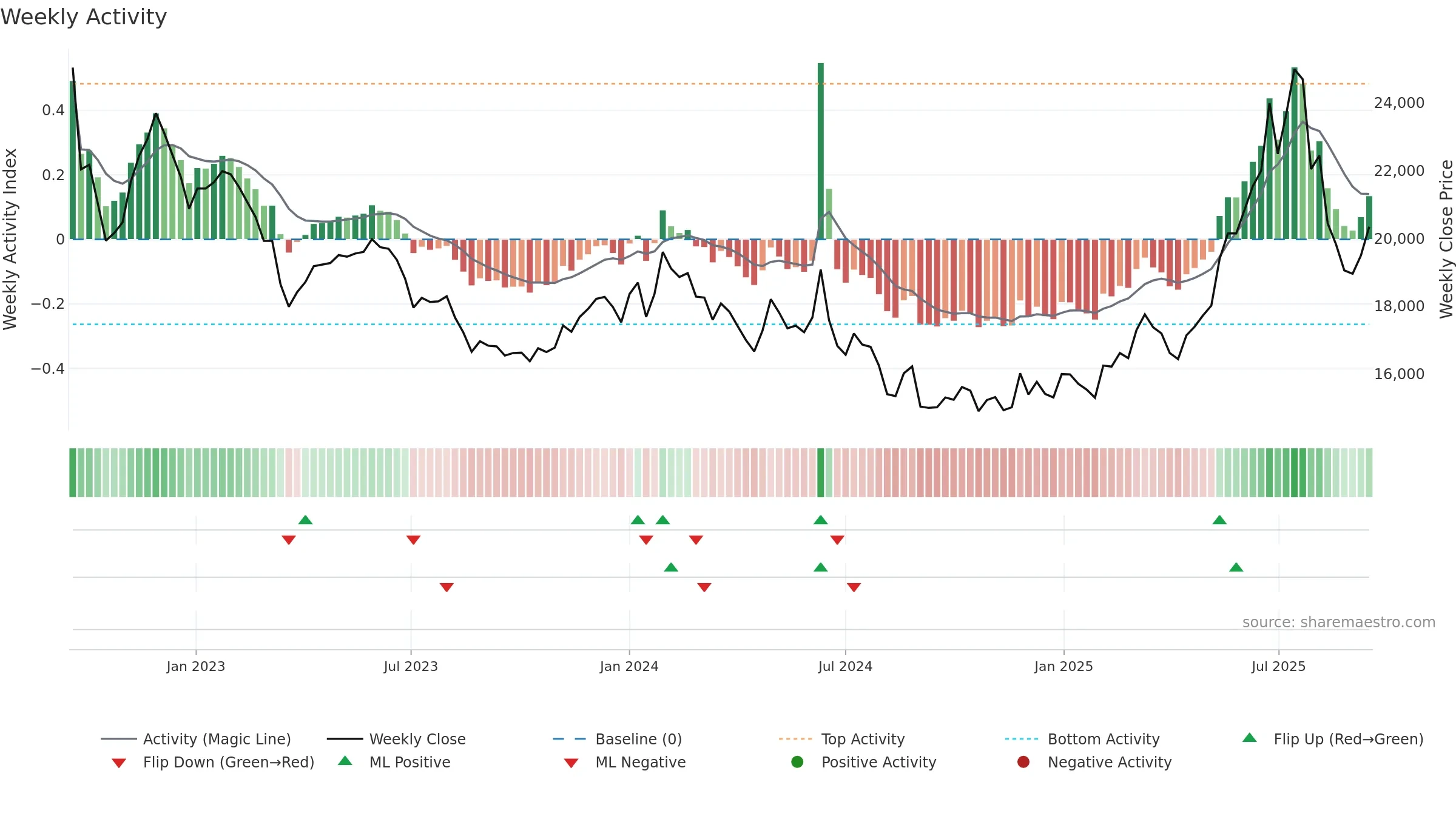Toggle the ML Negative legend entry
Screen dimensions: 1456x819
point(625,762)
